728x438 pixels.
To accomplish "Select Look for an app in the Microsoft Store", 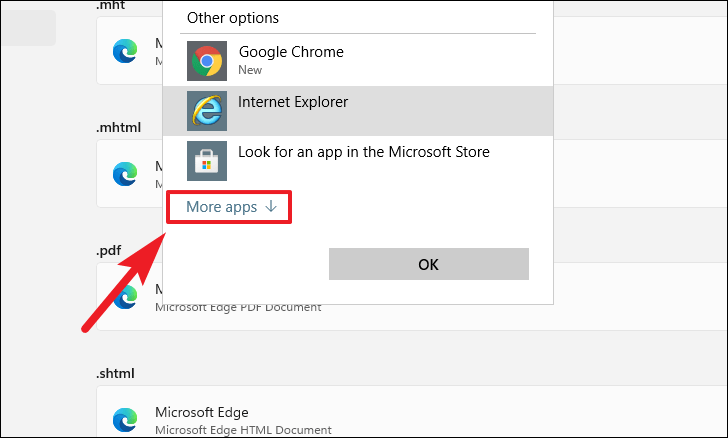I will pos(358,161).
